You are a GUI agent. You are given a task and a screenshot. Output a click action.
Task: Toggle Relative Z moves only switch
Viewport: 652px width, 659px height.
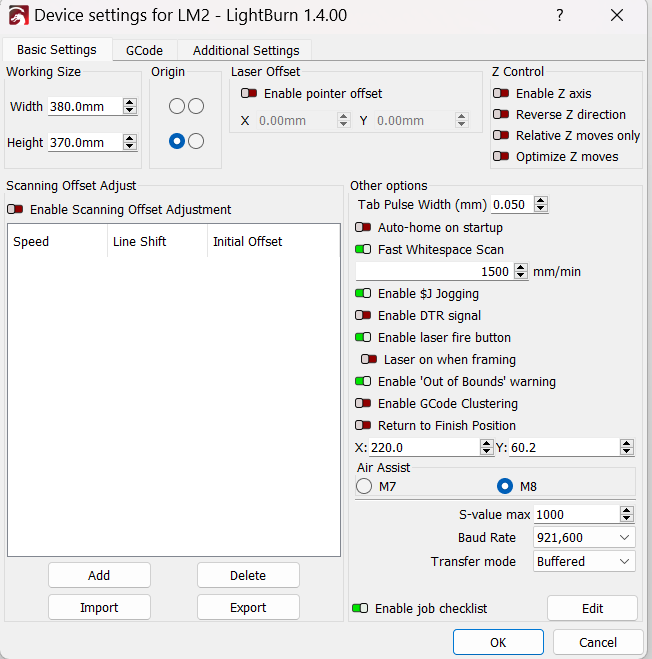point(501,135)
